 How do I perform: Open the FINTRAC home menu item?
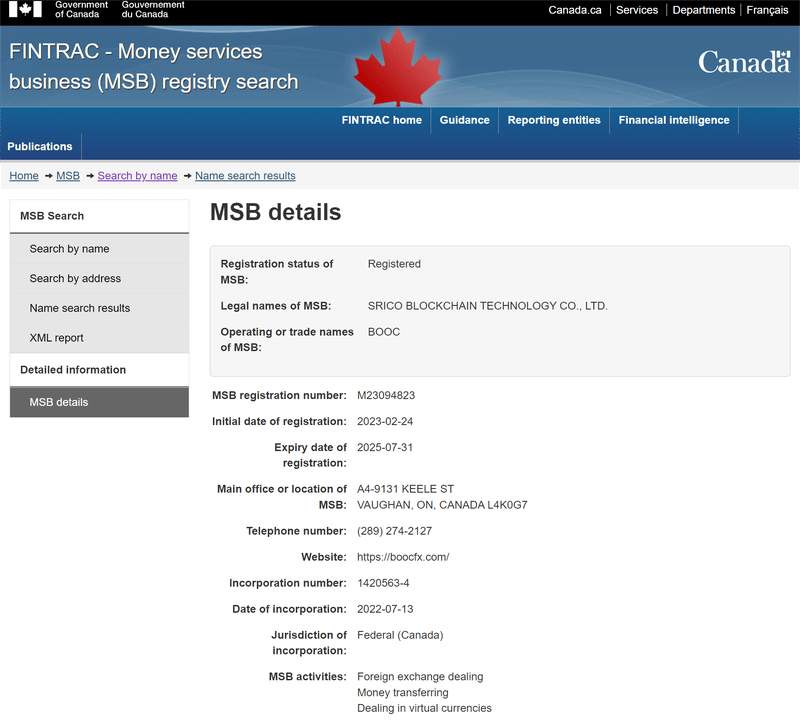[382, 120]
